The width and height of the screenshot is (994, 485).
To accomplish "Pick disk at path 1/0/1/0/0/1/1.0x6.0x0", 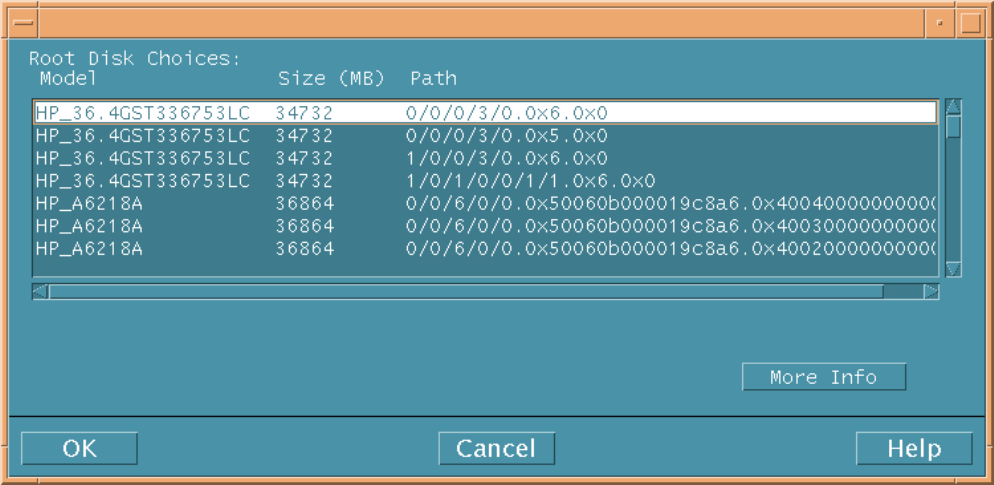I will coord(486,181).
